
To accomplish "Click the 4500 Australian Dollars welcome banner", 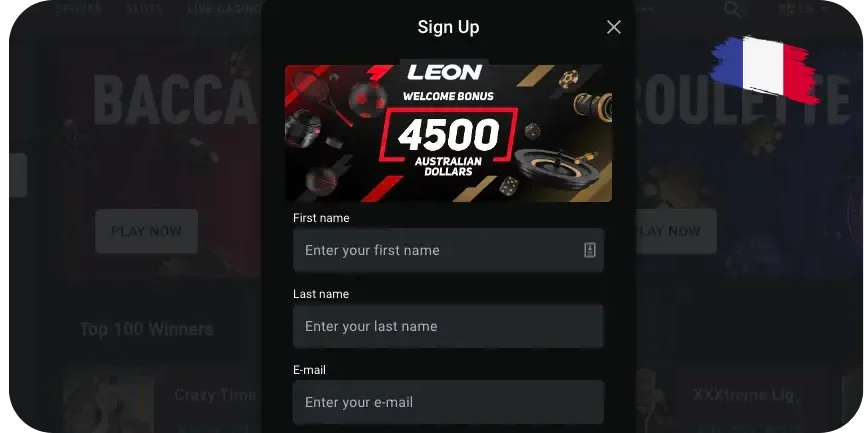I will point(448,133).
